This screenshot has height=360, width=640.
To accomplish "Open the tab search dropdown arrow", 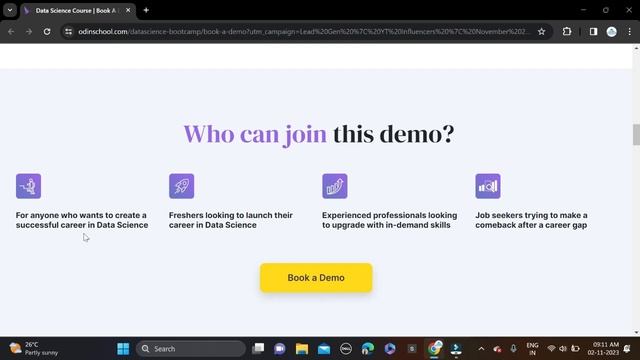I will click(x=10, y=10).
